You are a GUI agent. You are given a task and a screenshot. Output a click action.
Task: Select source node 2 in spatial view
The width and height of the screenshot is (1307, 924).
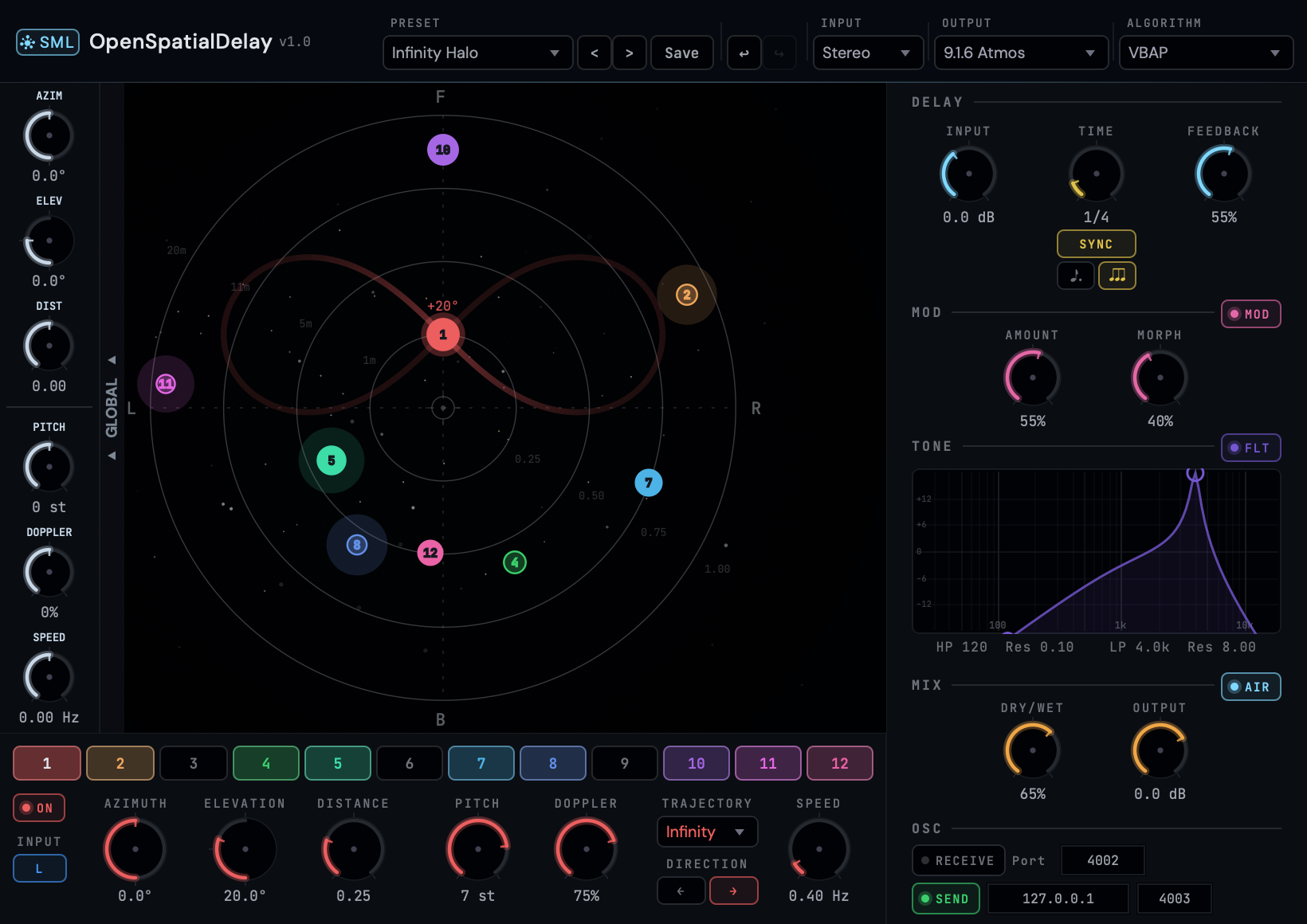click(x=687, y=295)
